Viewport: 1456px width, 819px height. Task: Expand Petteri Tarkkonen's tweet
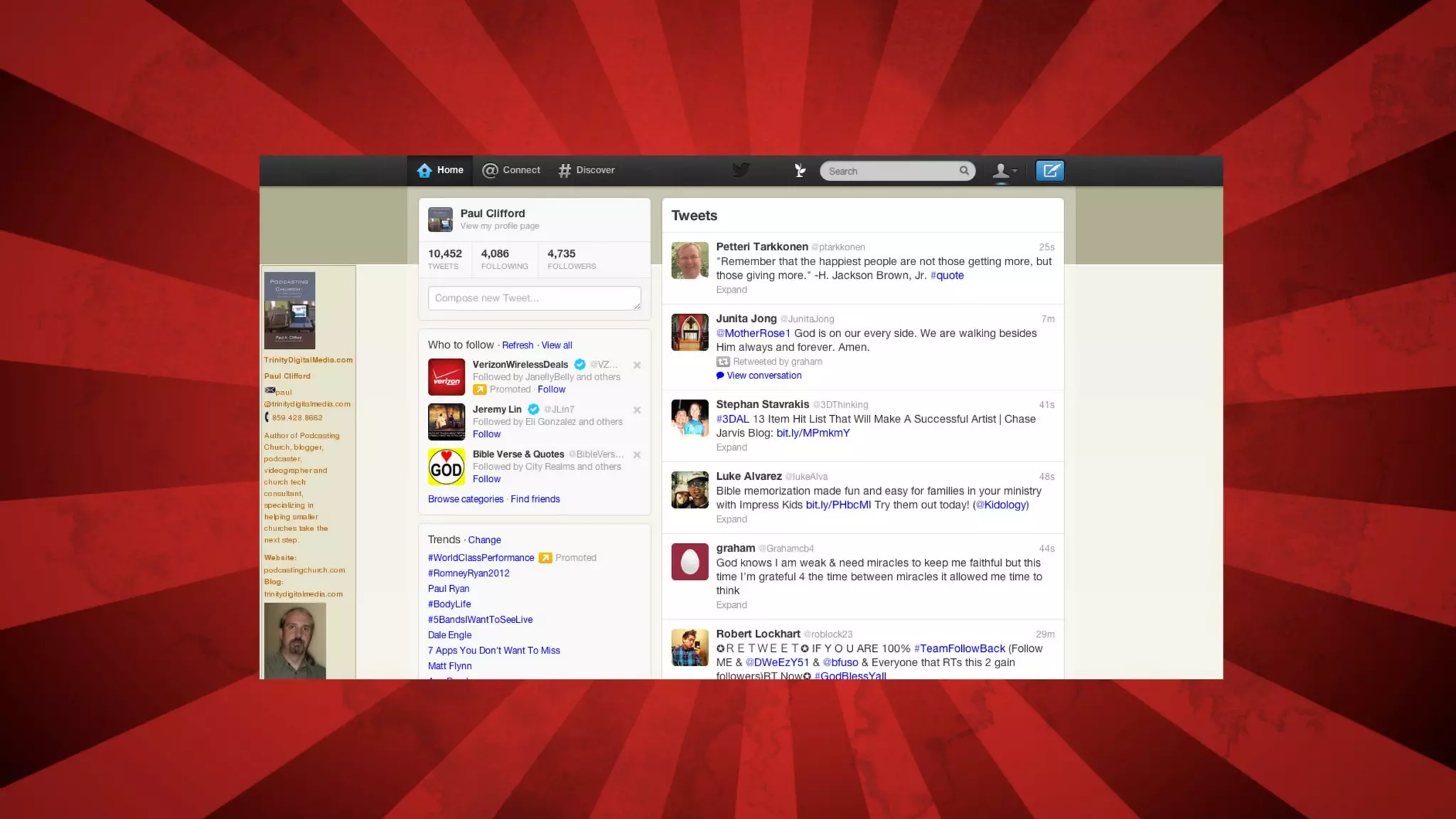(732, 290)
